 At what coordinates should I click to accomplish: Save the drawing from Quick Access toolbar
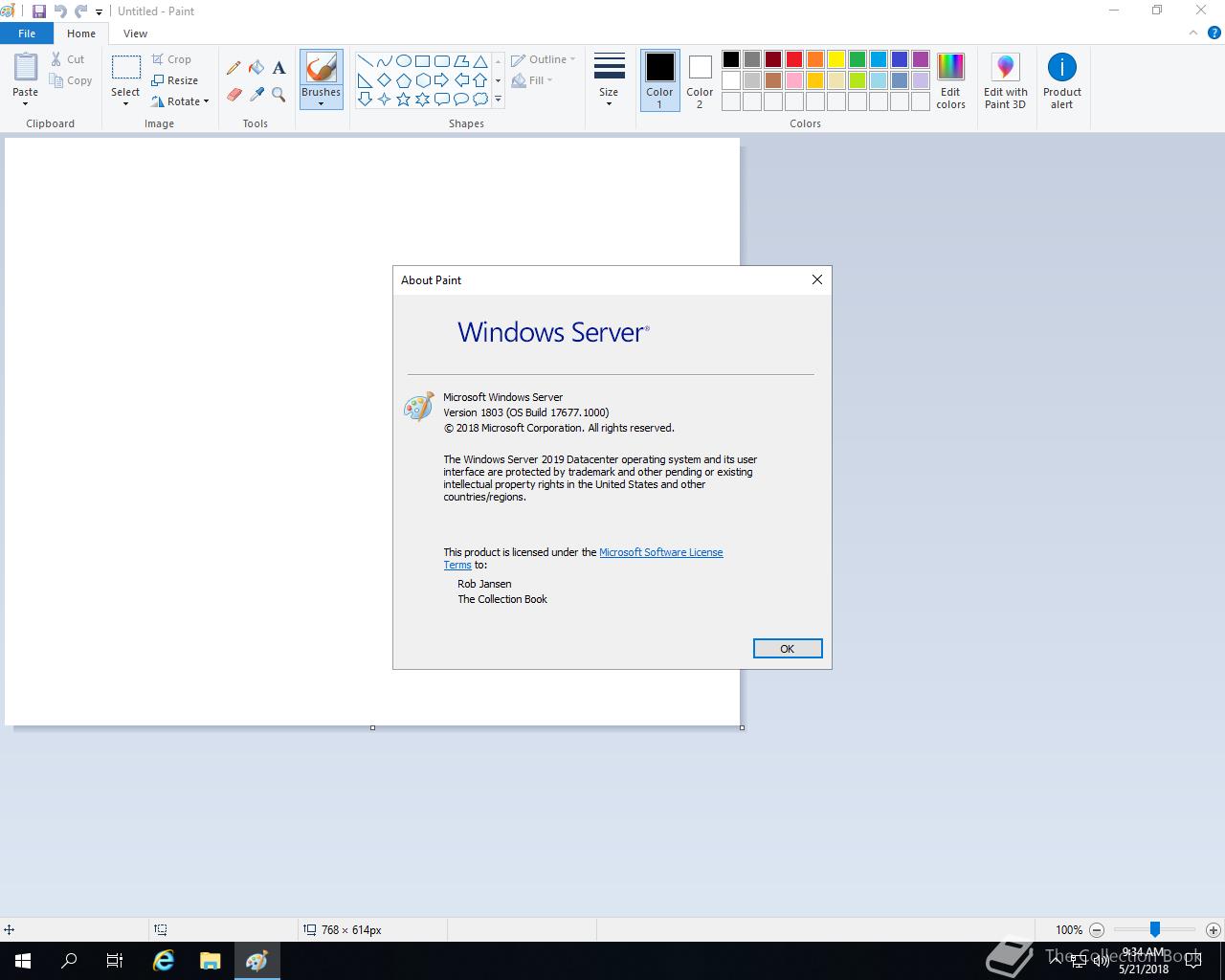39,11
